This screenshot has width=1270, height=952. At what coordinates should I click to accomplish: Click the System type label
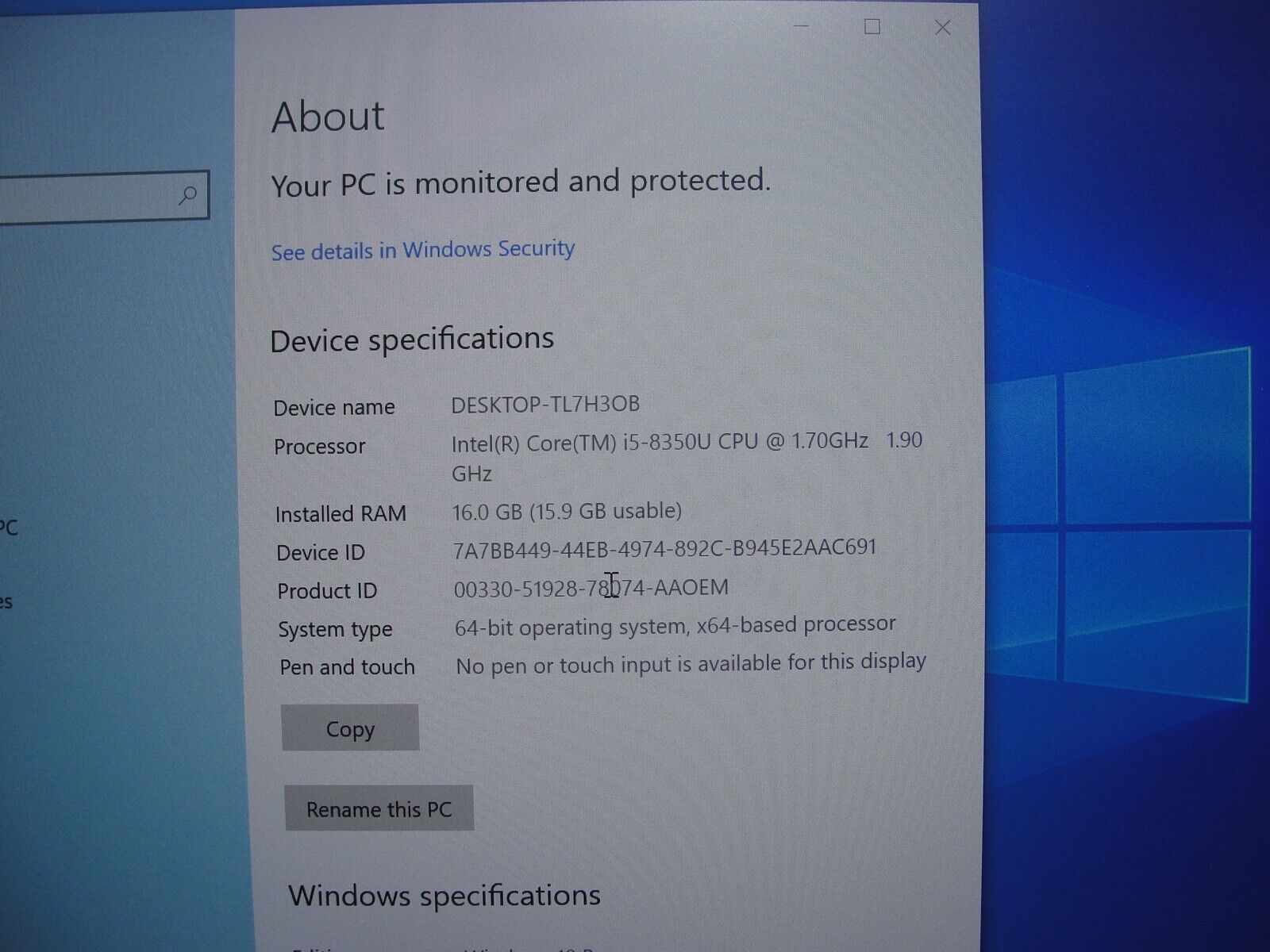click(x=335, y=630)
